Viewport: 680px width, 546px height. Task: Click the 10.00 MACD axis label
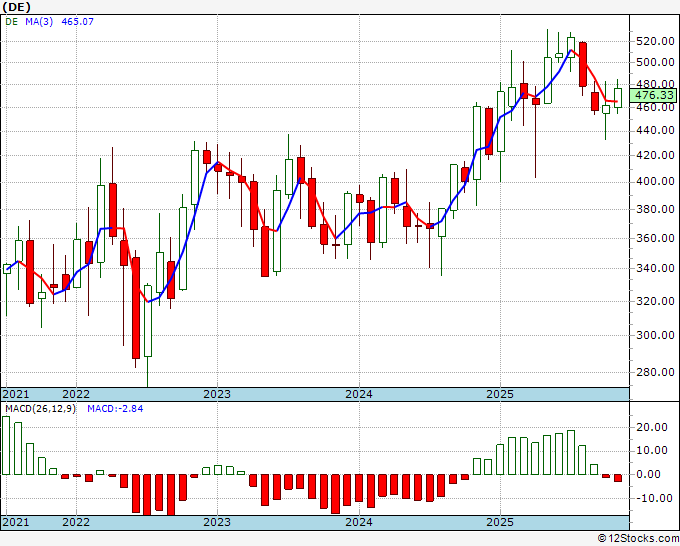click(x=652, y=451)
